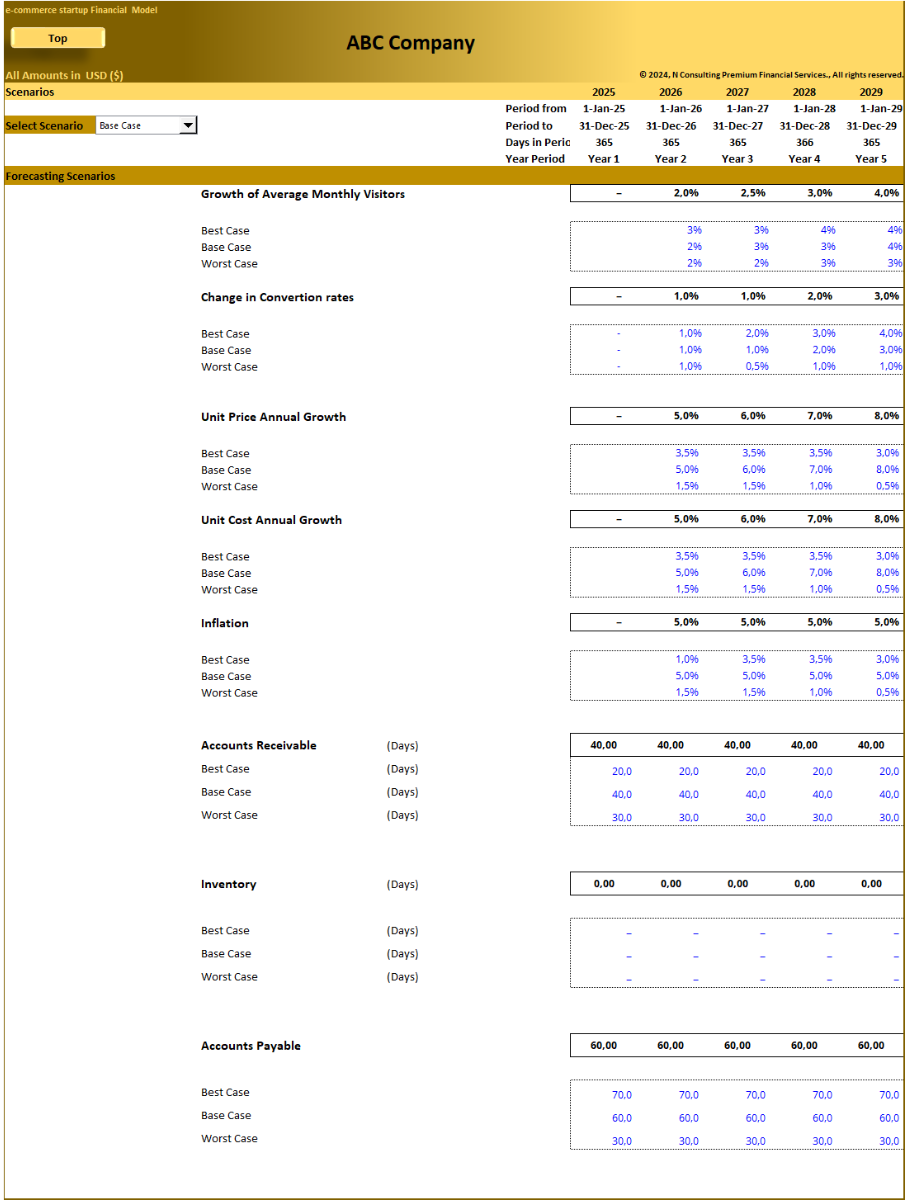Click Accounts Receivable 2025 summary value 40,00
The width and height of the screenshot is (910, 1200).
pyautogui.click(x=604, y=746)
